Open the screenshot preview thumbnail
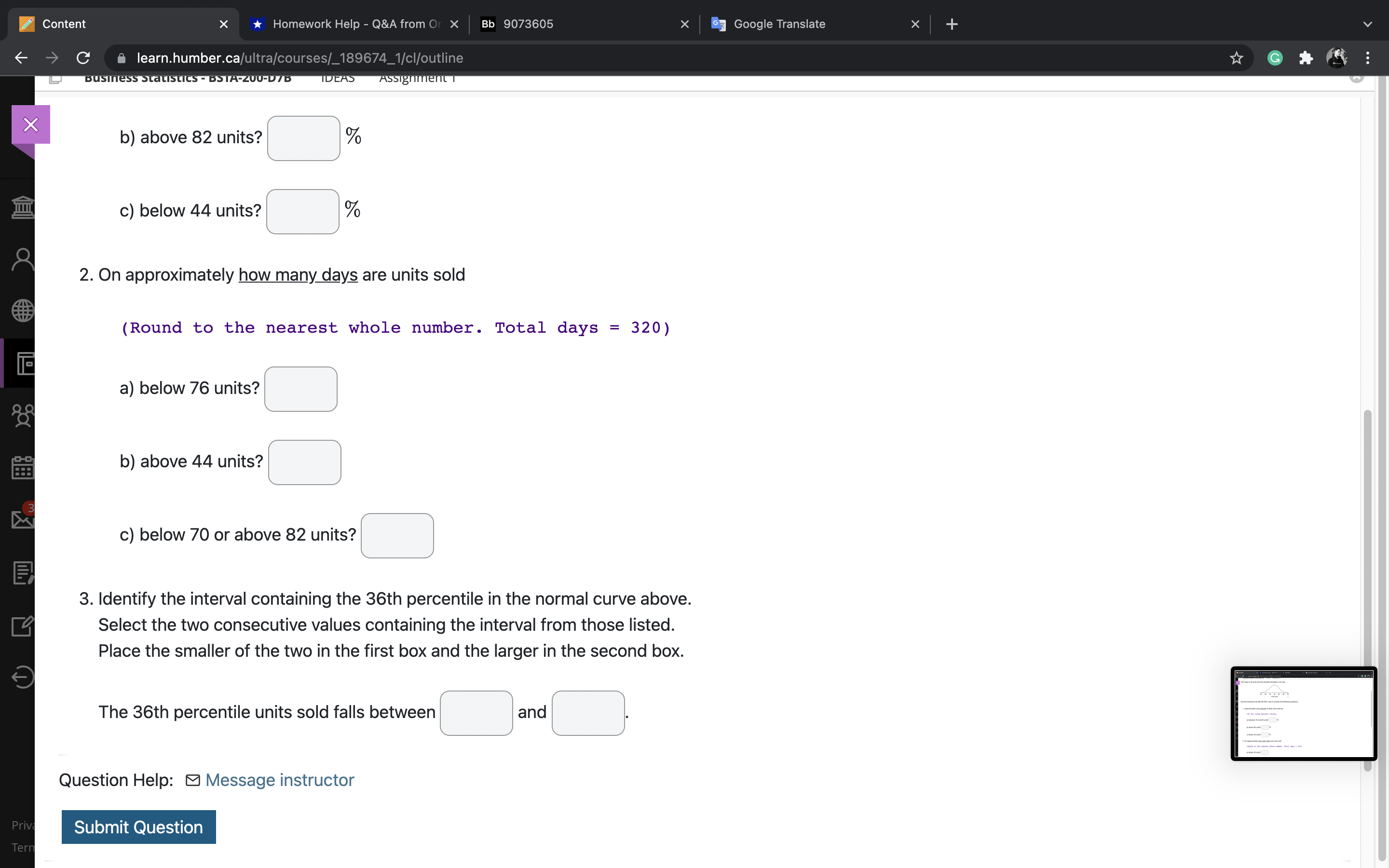 [1304, 714]
